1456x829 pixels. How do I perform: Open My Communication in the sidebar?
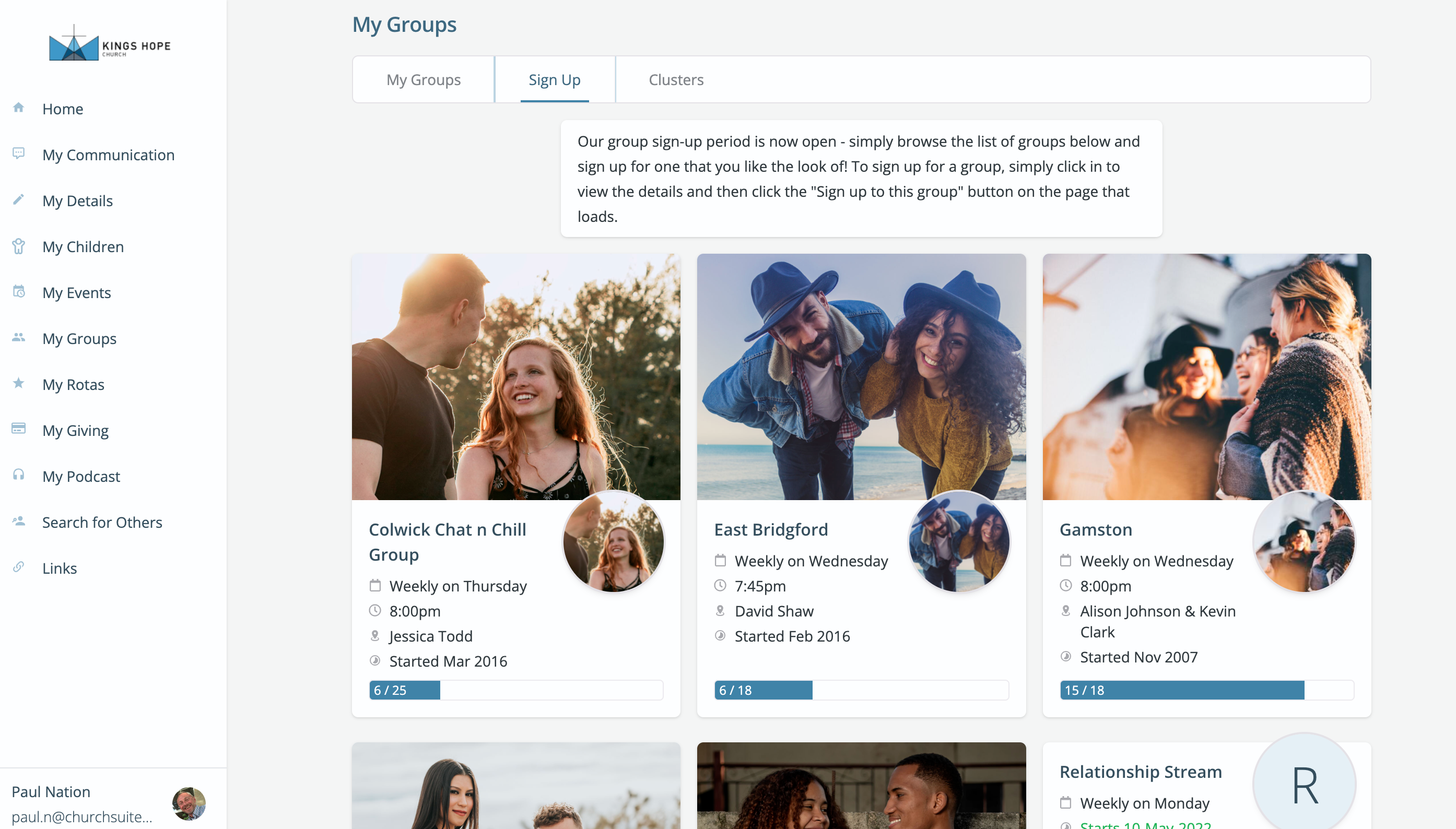point(108,155)
